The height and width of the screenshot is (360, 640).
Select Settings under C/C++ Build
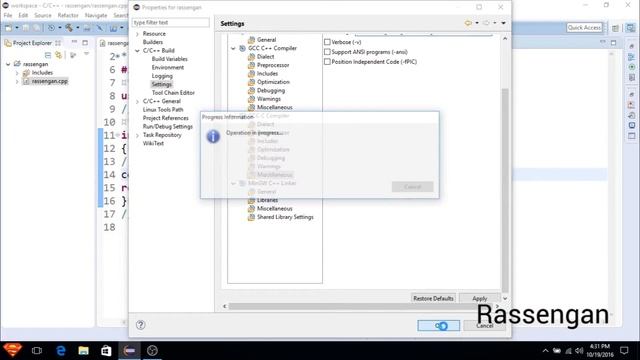tap(162, 84)
